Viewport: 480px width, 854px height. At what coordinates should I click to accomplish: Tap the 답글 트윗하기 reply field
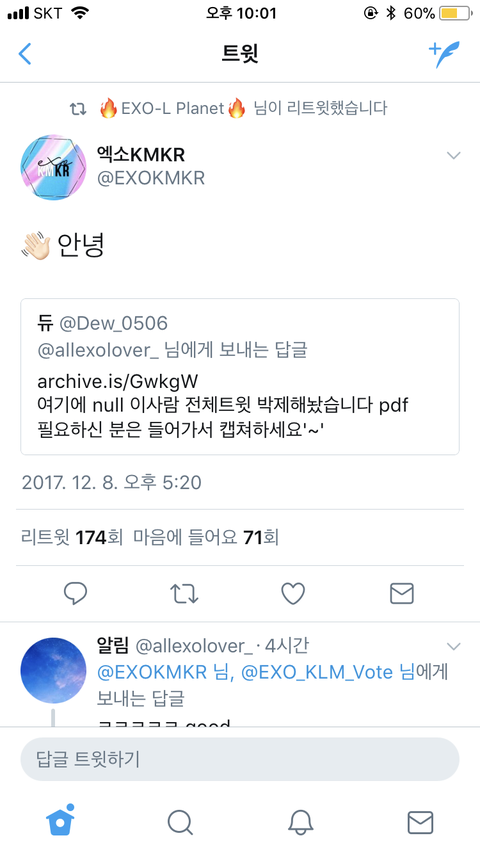click(x=240, y=759)
